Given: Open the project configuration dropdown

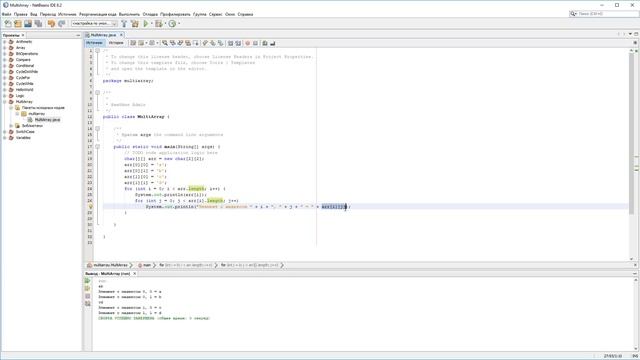Looking at the screenshot, I should click(94, 24).
